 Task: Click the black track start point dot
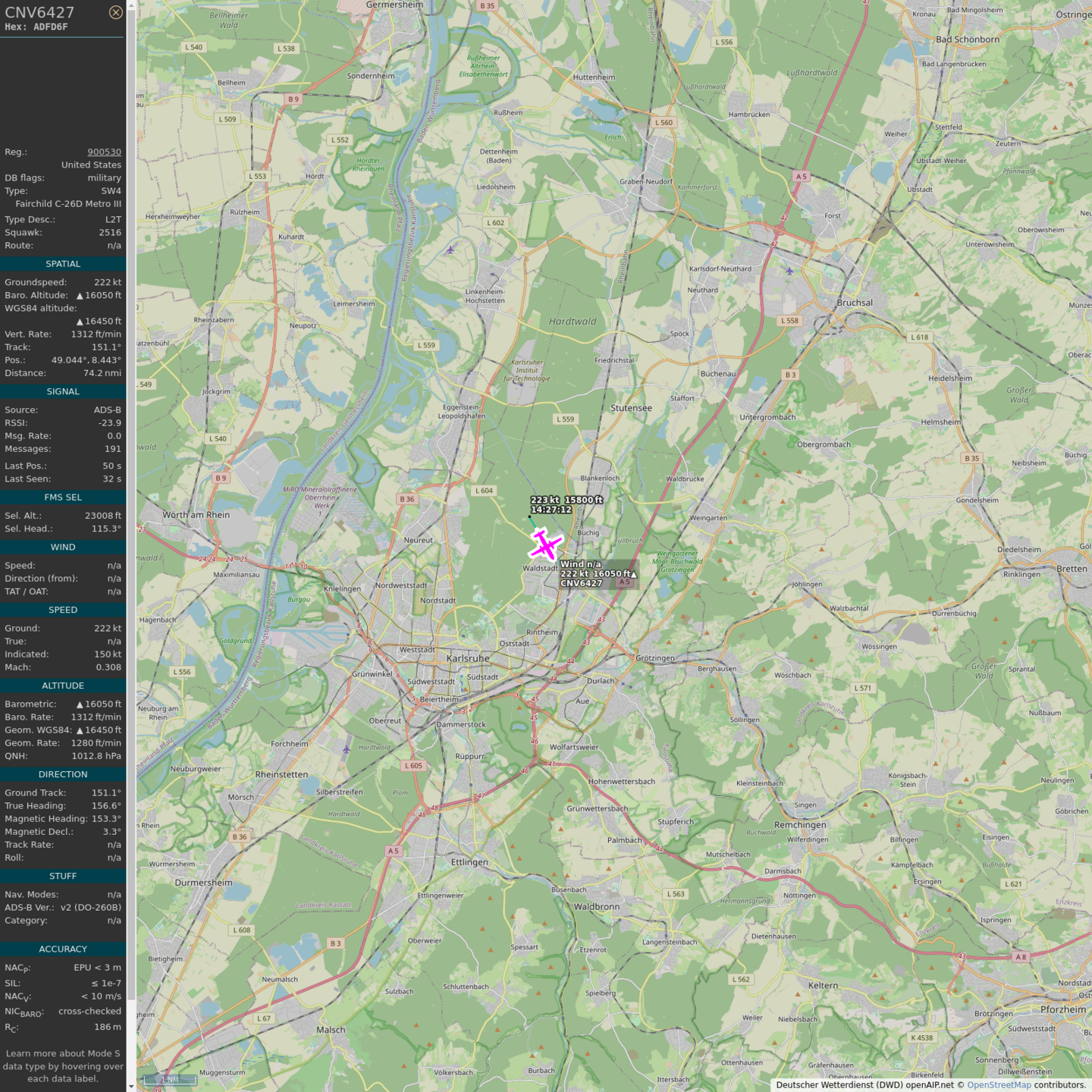pyautogui.click(x=529, y=517)
